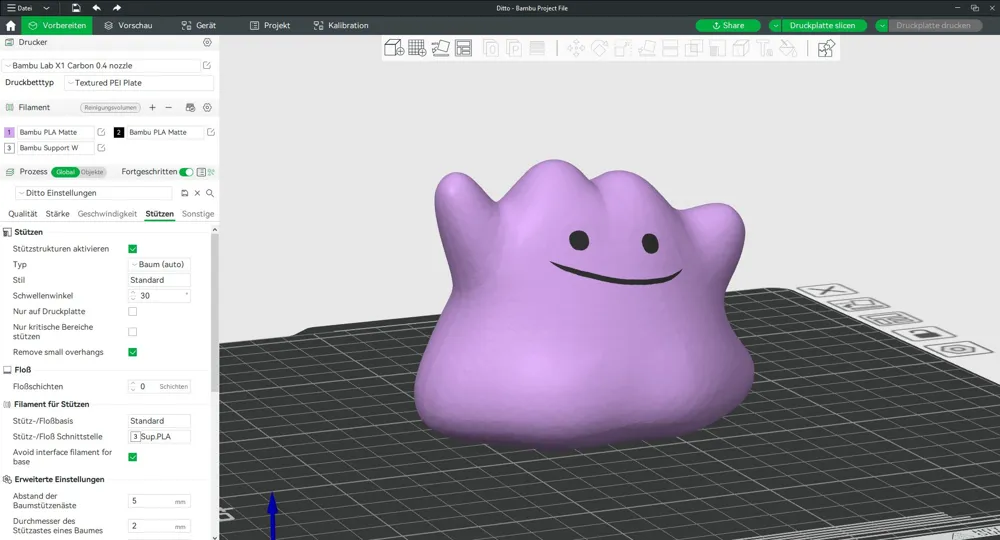Click the Undo arrow icon
The image size is (1000, 540).
point(96,8)
